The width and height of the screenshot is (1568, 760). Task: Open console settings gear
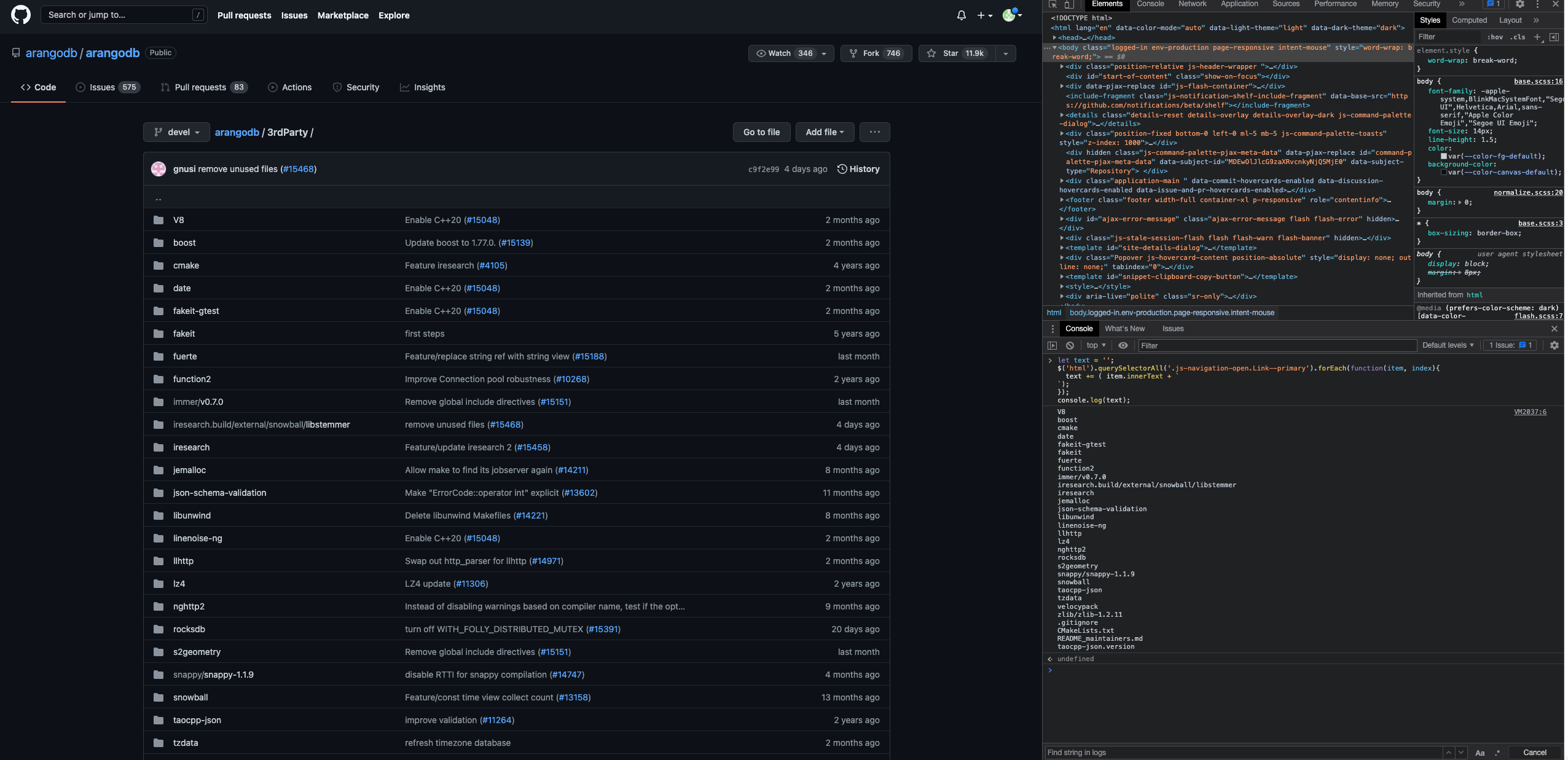pos(1554,345)
